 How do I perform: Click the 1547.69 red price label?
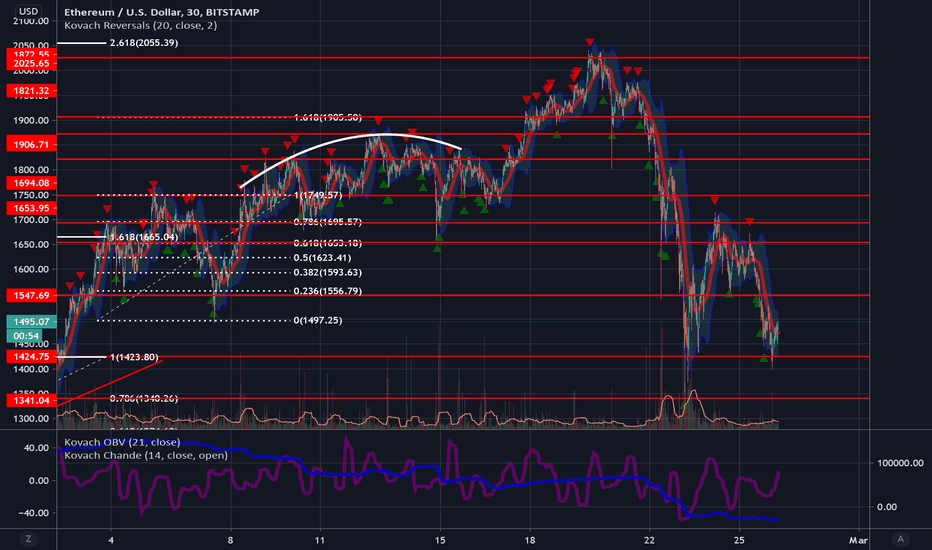click(32, 296)
